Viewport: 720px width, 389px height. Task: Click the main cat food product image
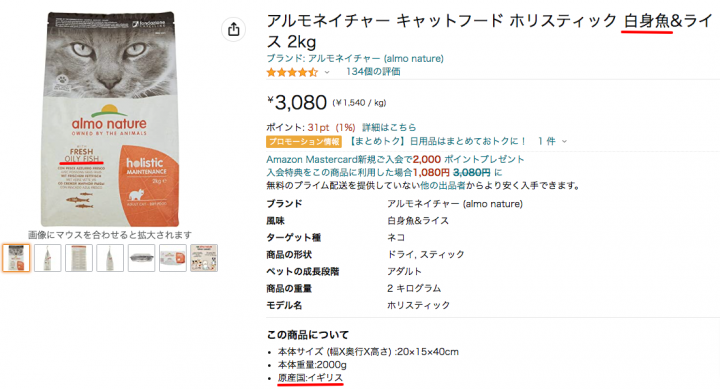tap(110, 118)
